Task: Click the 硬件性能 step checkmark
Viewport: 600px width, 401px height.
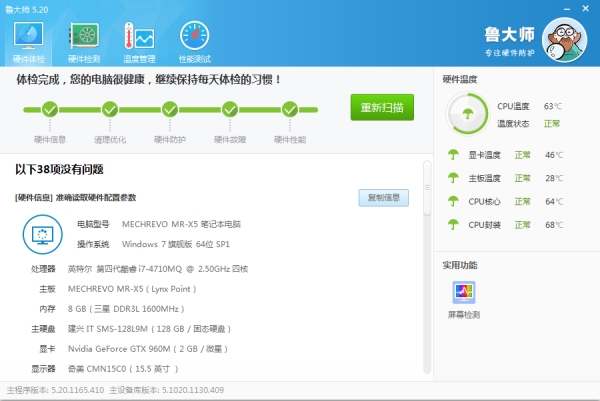Action: click(x=290, y=110)
